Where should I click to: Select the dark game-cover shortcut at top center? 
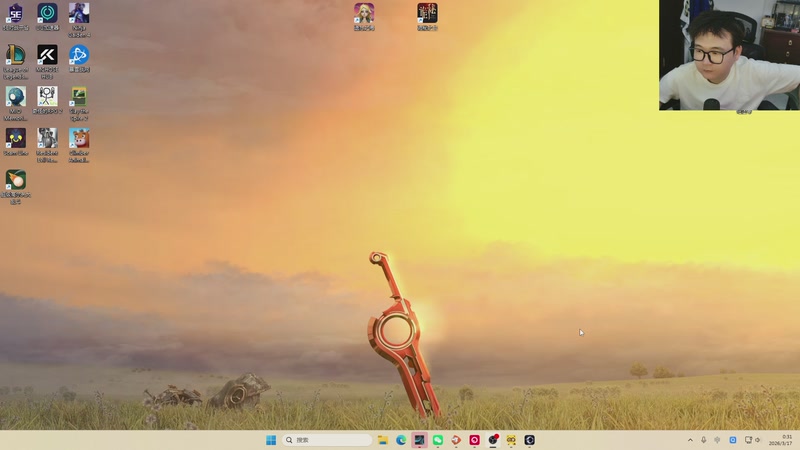pyautogui.click(x=427, y=16)
